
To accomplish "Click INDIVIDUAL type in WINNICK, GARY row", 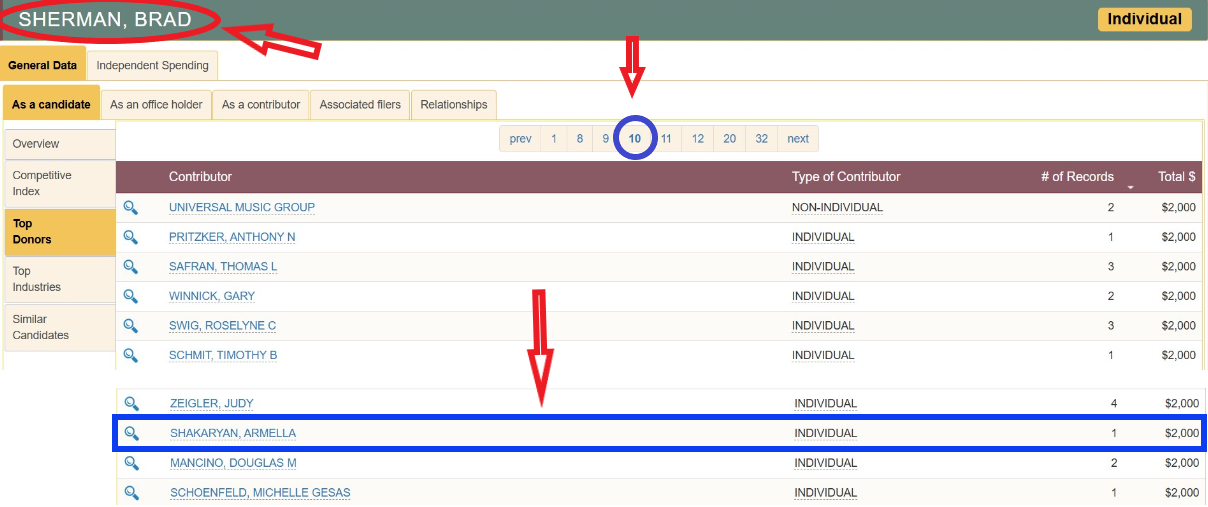I will [823, 296].
